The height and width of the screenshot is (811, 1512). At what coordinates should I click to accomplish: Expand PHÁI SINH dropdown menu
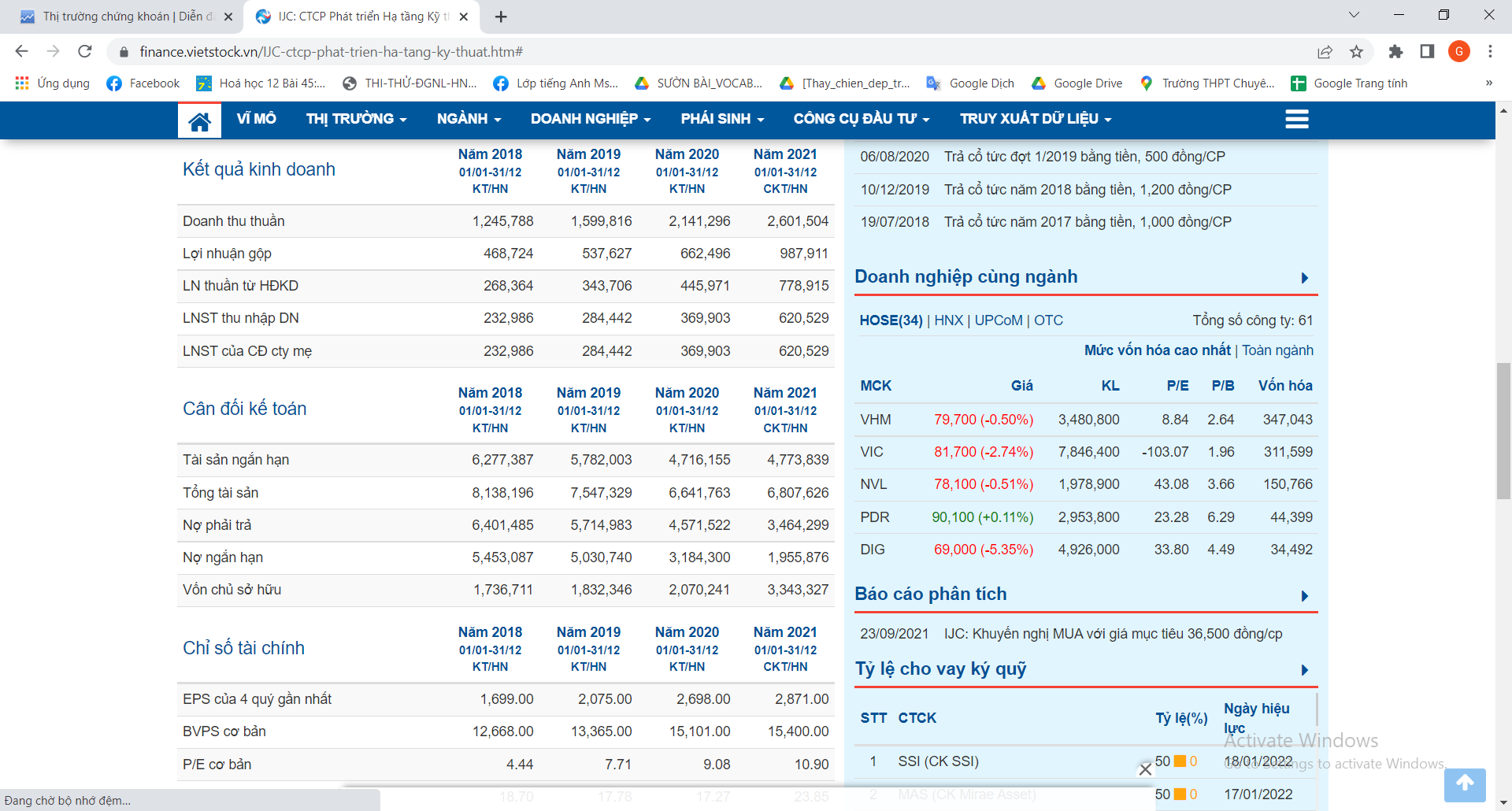pyautogui.click(x=723, y=119)
